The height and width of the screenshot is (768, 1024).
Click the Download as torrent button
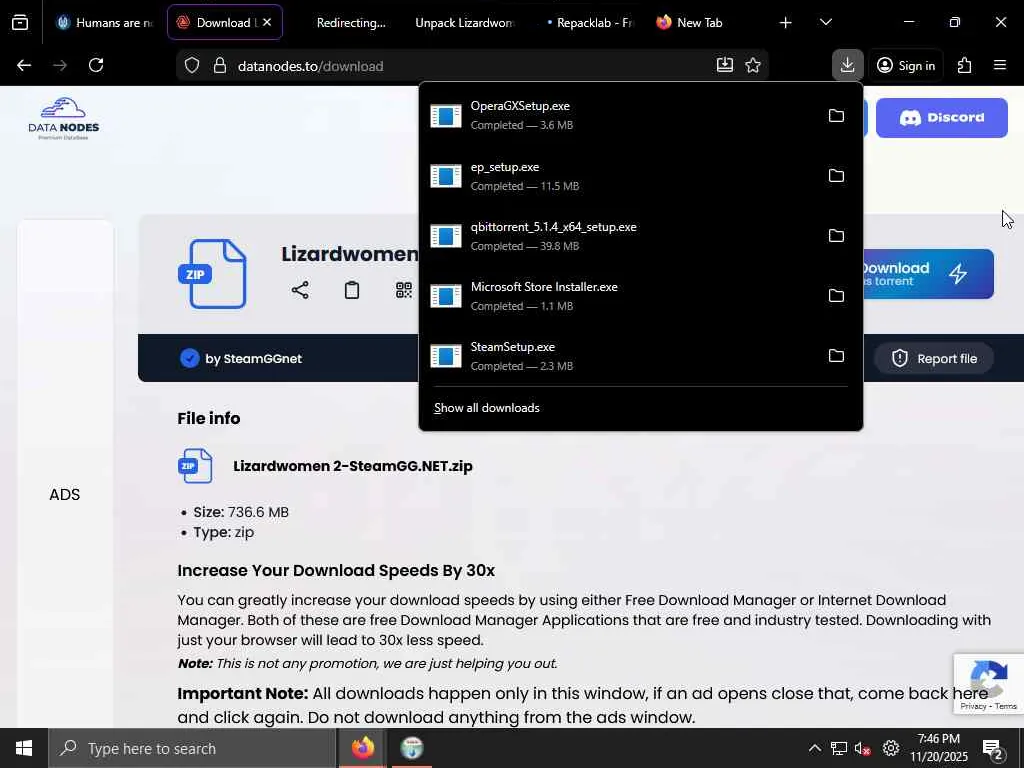coord(928,274)
